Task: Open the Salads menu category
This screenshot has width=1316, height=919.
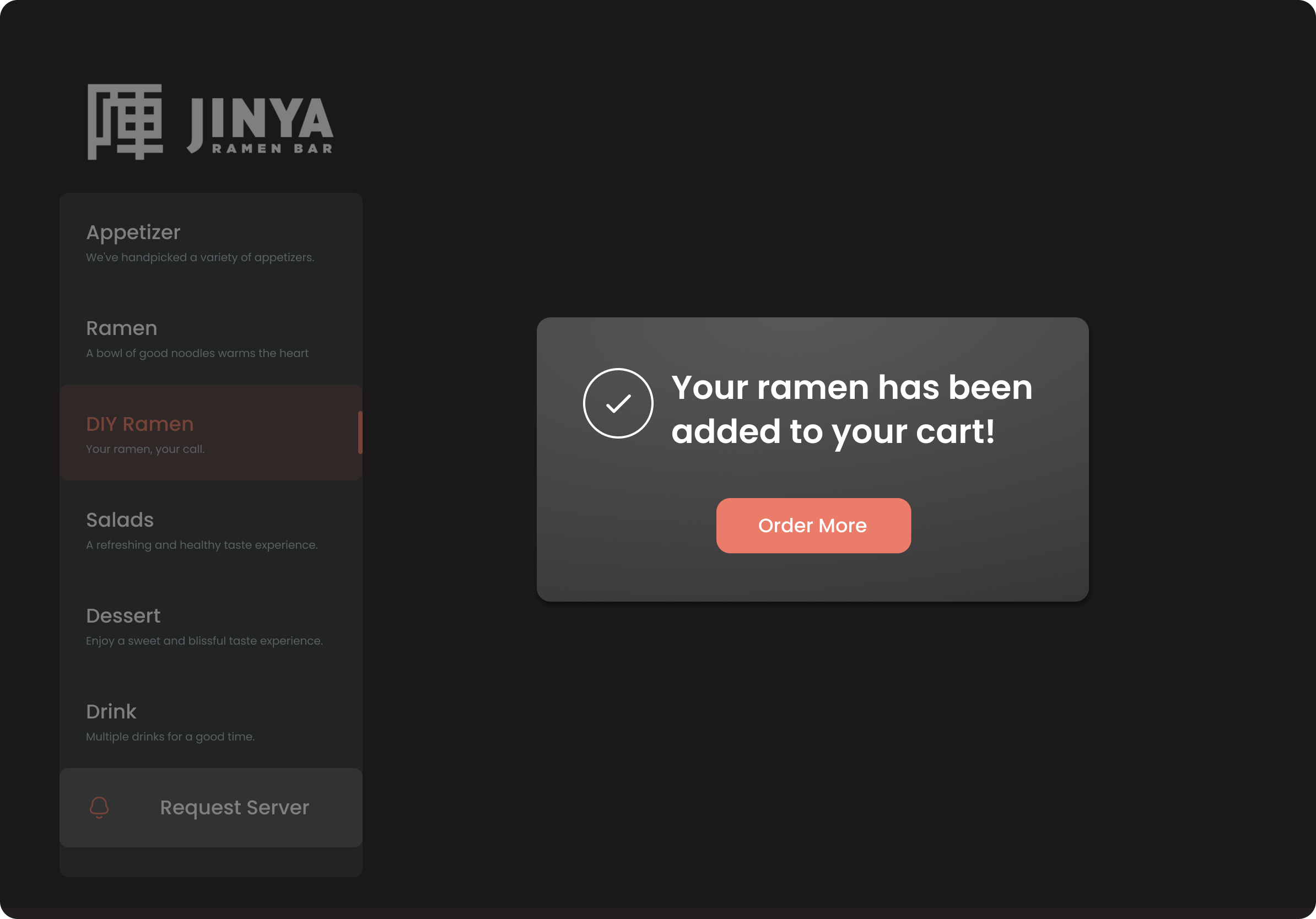Action: pos(211,529)
